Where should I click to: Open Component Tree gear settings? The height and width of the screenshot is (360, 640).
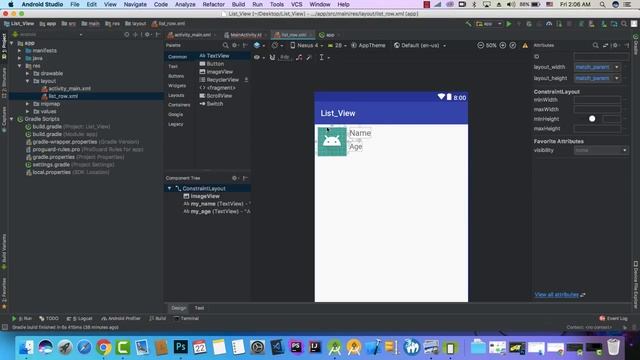tap(235, 178)
